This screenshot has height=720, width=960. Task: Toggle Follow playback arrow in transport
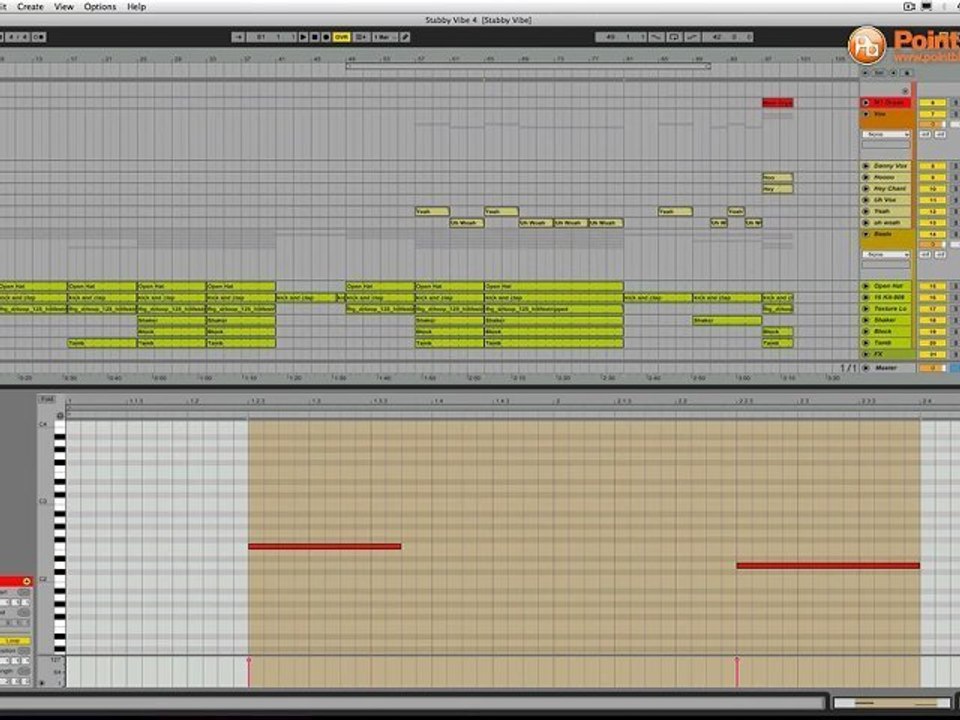(x=238, y=37)
